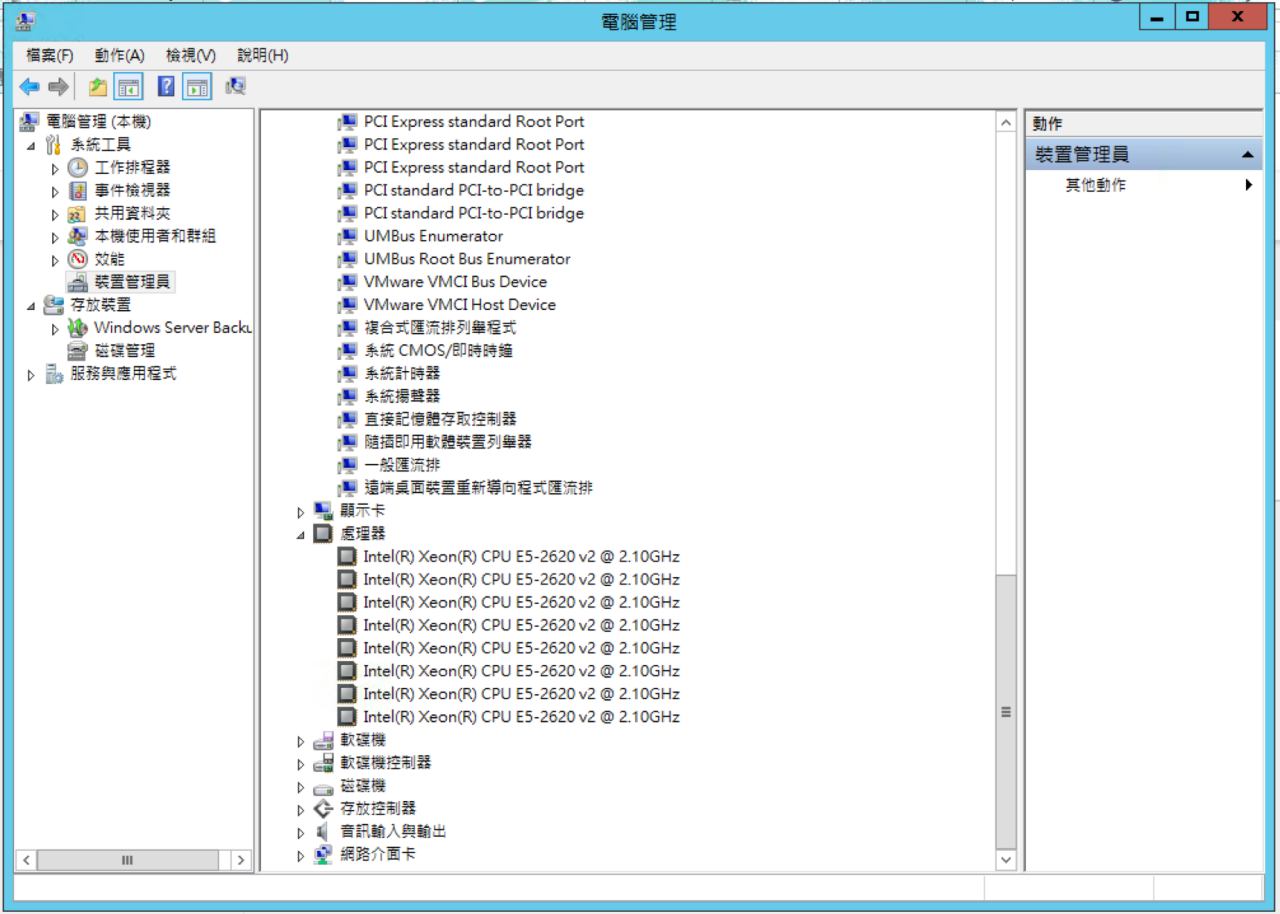The width and height of the screenshot is (1280, 914).
Task: Expand the 顯示卡 device category
Action: coord(301,512)
